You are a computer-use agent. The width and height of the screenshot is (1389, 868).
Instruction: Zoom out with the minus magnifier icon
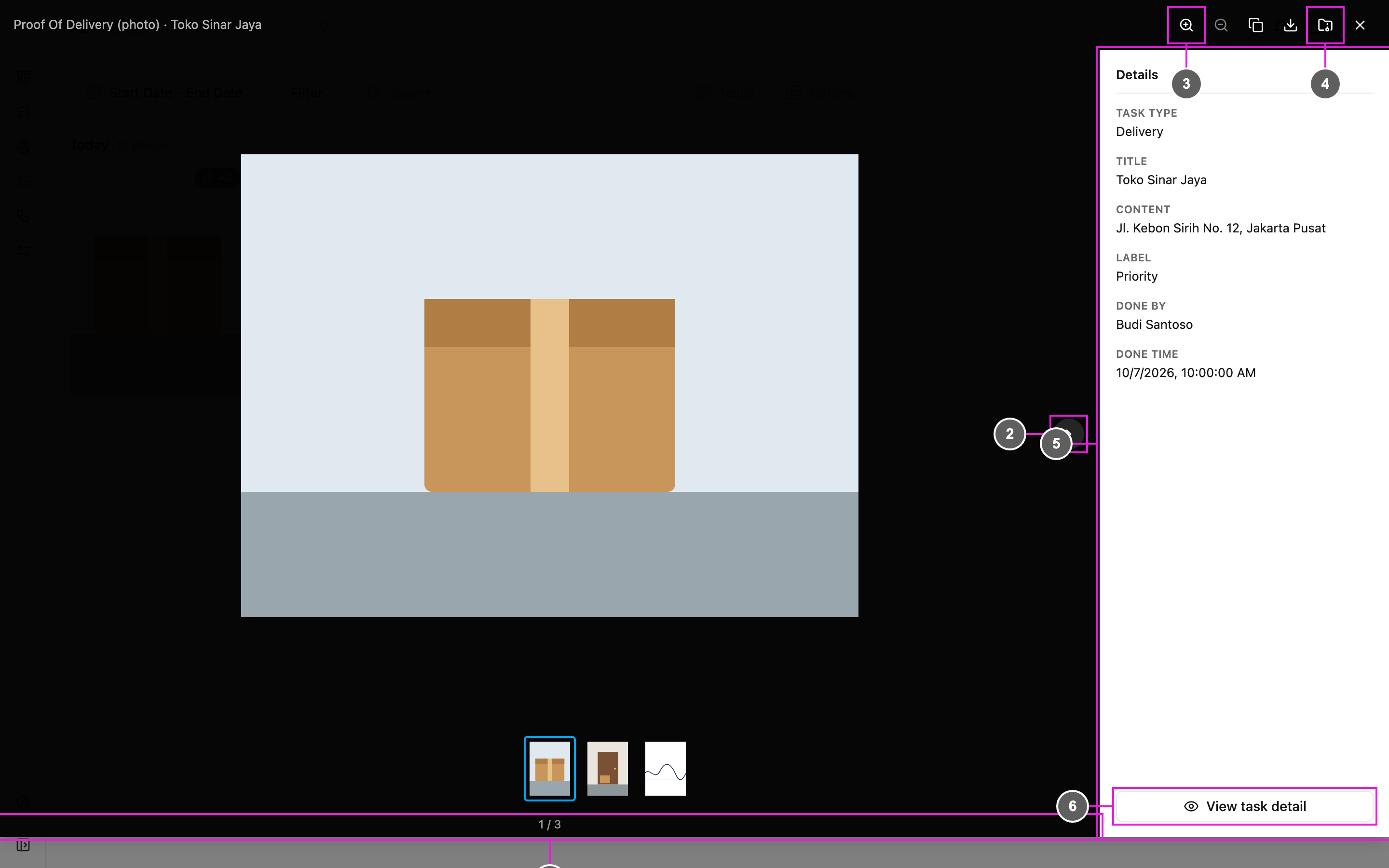(1221, 25)
